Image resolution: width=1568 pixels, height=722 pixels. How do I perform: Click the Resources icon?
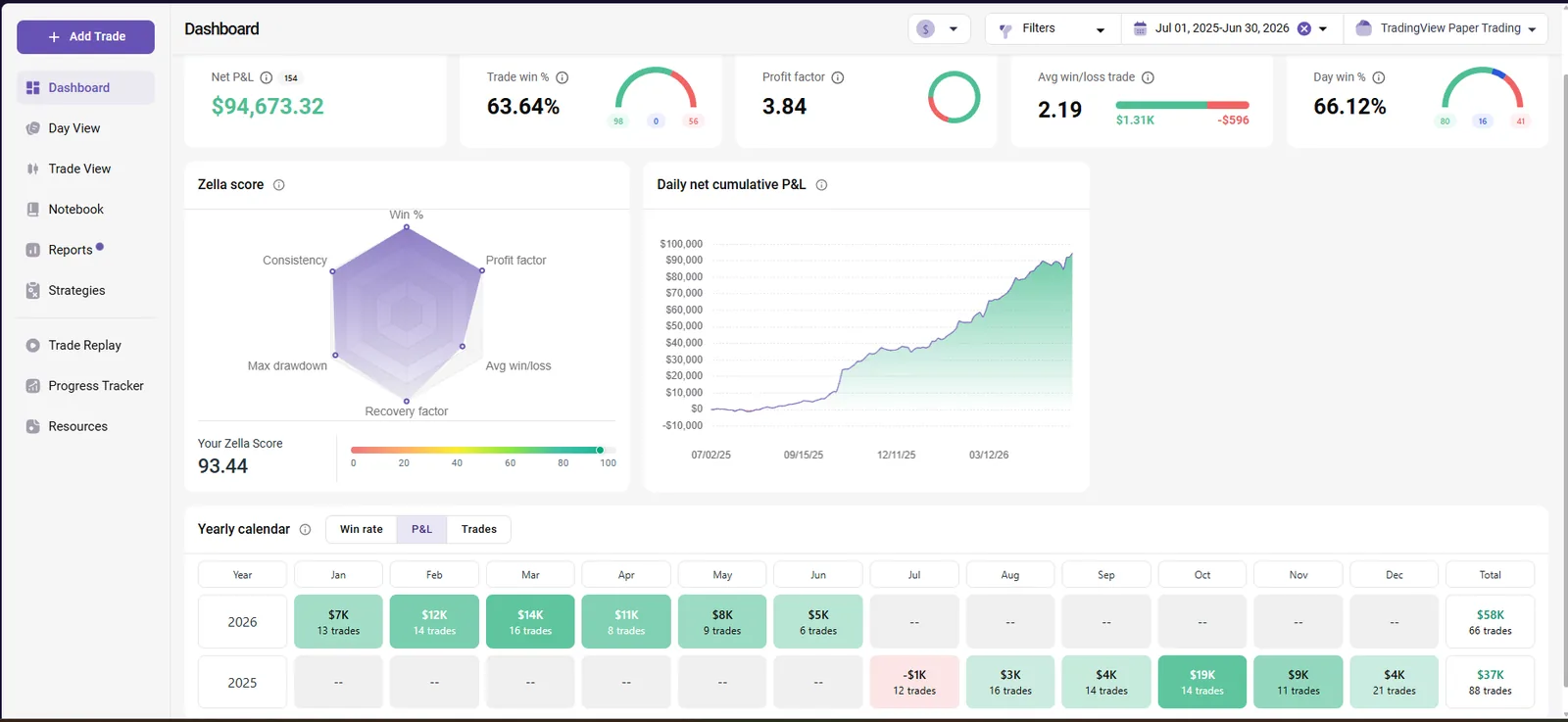(x=32, y=426)
